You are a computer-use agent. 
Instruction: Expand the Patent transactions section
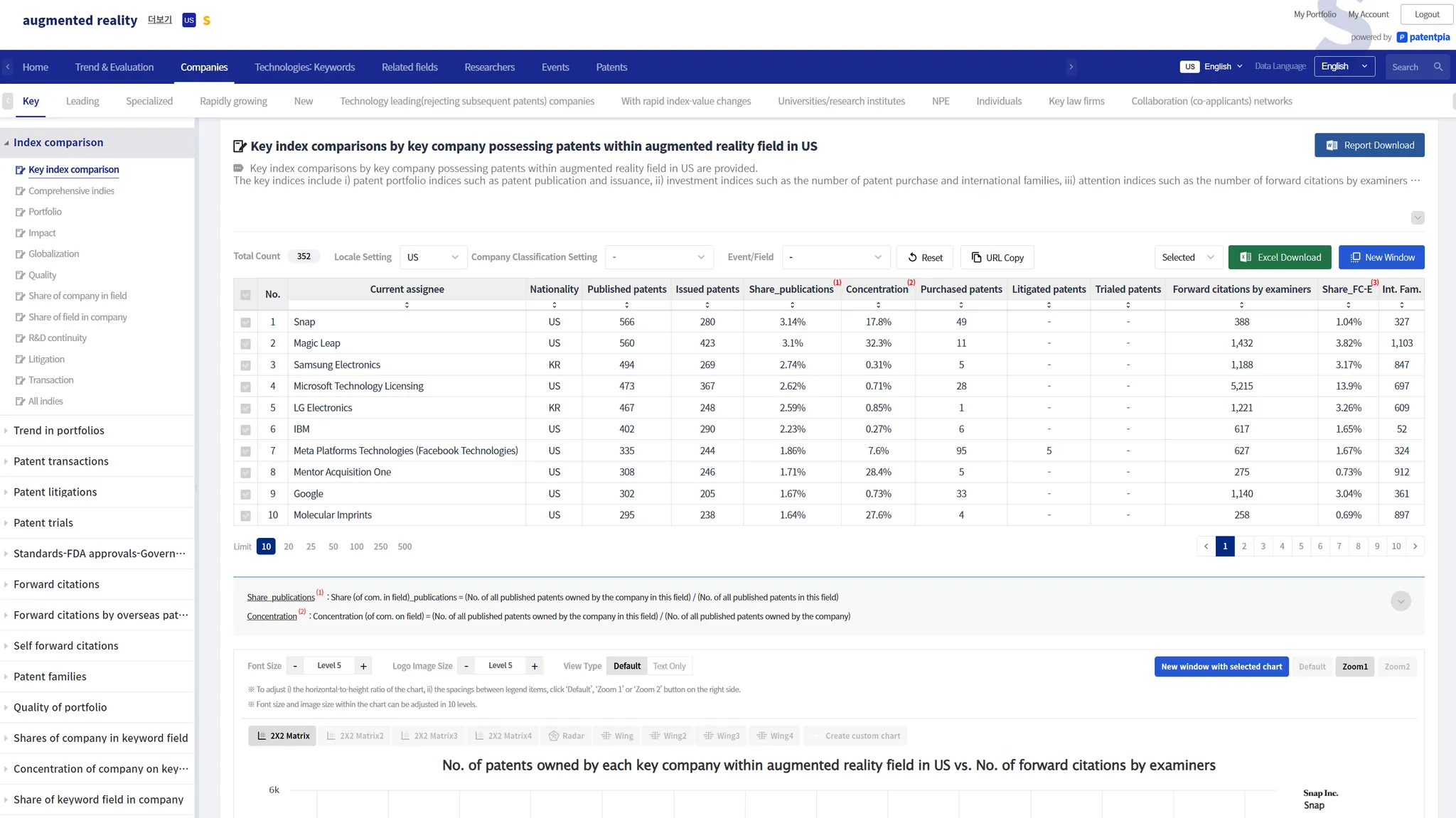point(61,461)
